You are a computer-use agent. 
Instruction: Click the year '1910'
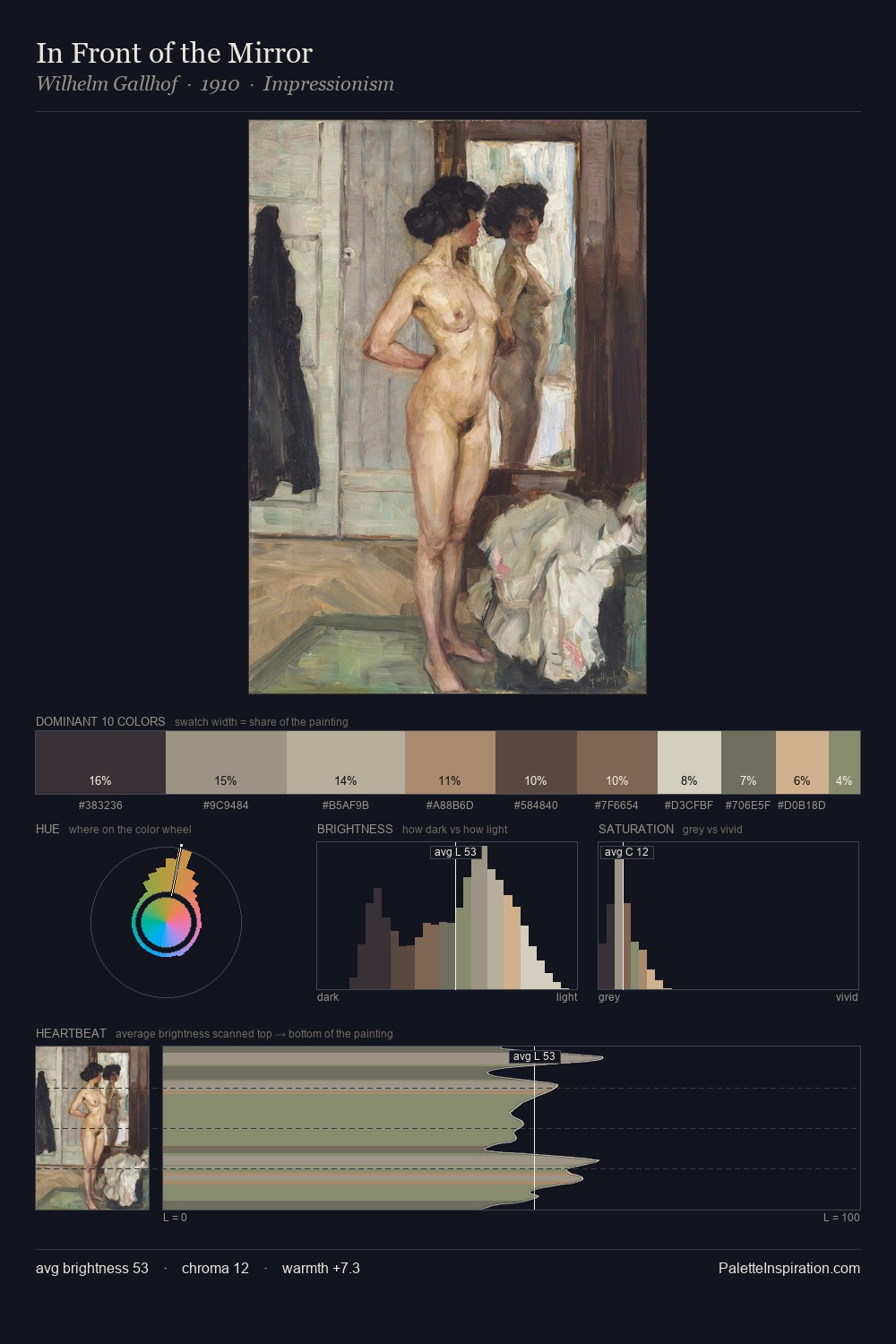pos(220,84)
